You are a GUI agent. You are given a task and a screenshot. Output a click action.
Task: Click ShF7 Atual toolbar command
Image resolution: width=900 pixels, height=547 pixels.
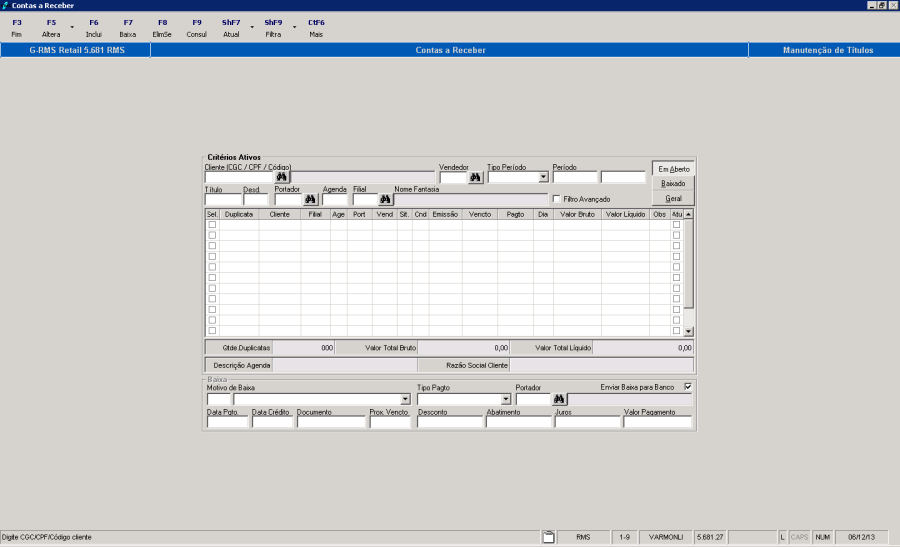tap(231, 28)
